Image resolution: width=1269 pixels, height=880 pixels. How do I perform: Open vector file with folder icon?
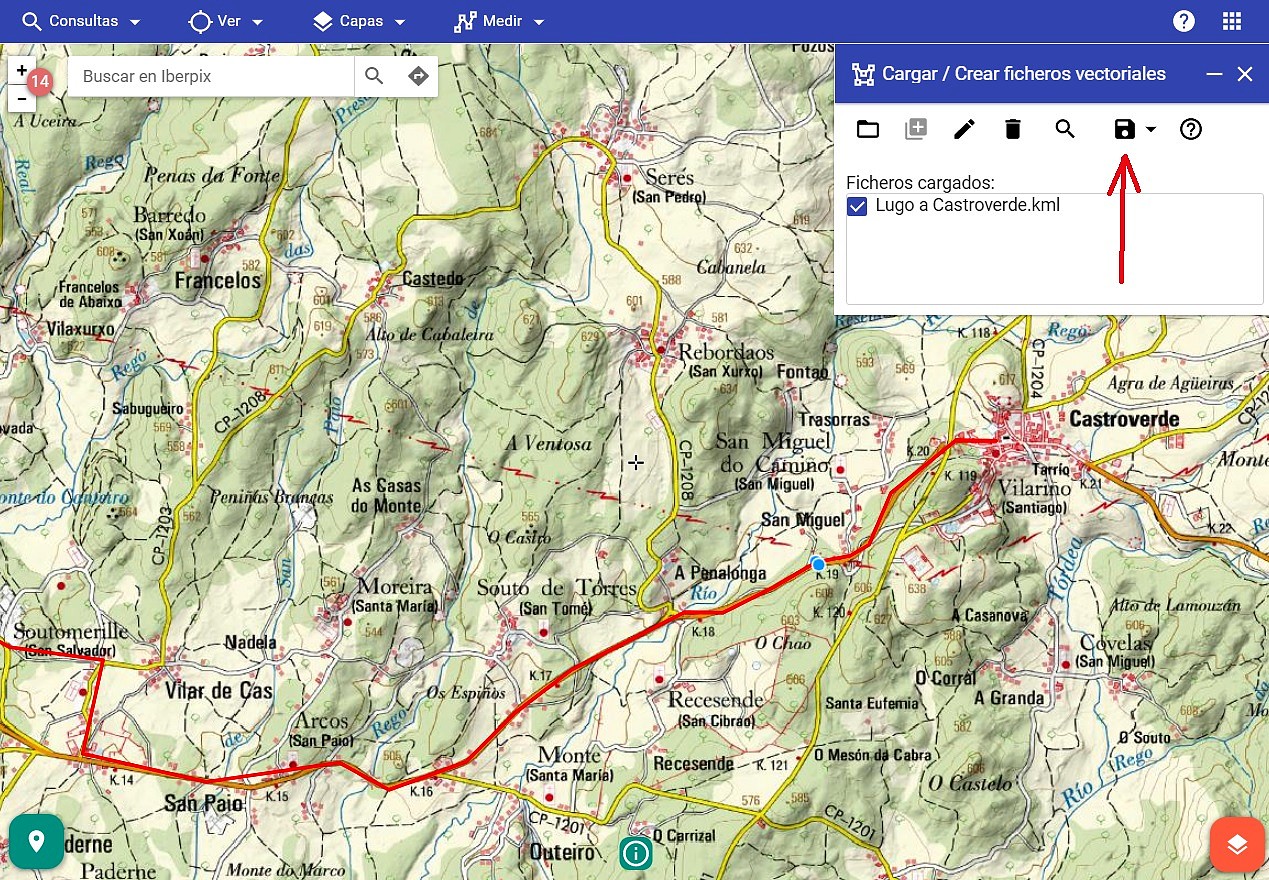[868, 129]
